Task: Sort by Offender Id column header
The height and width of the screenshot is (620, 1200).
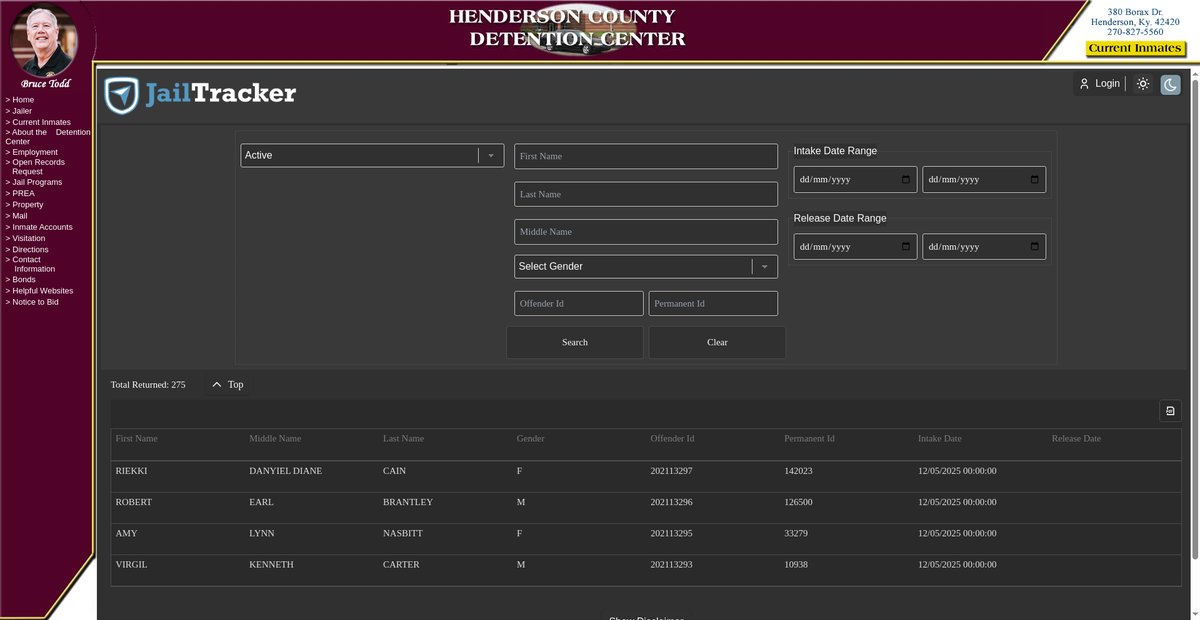Action: (672, 439)
